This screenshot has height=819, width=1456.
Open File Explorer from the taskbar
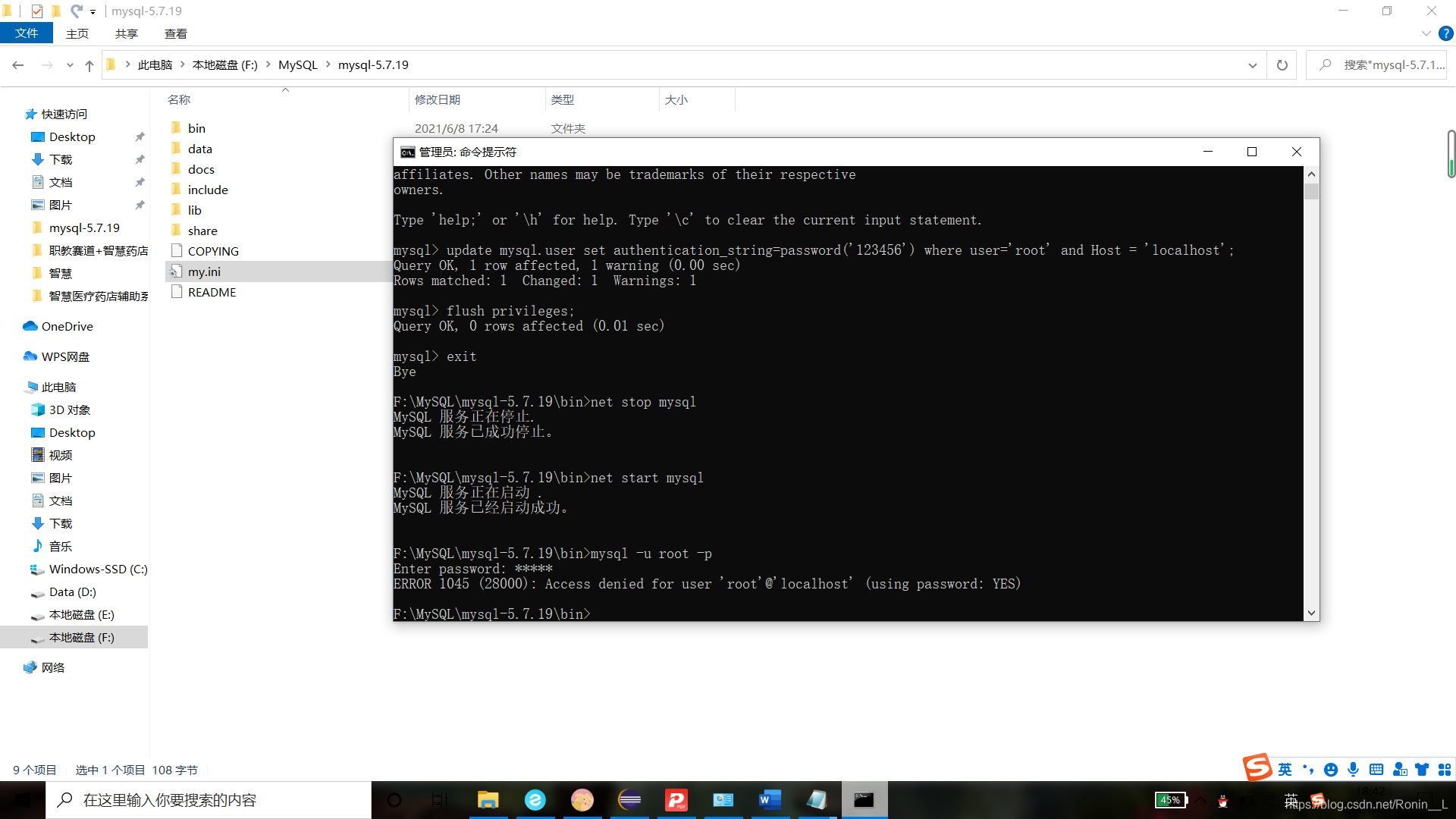click(x=488, y=800)
